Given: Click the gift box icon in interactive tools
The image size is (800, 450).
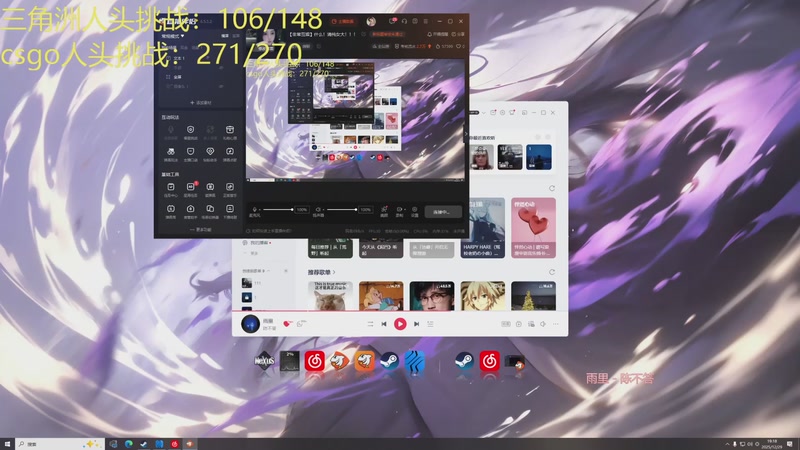Looking at the screenshot, I should (x=230, y=130).
